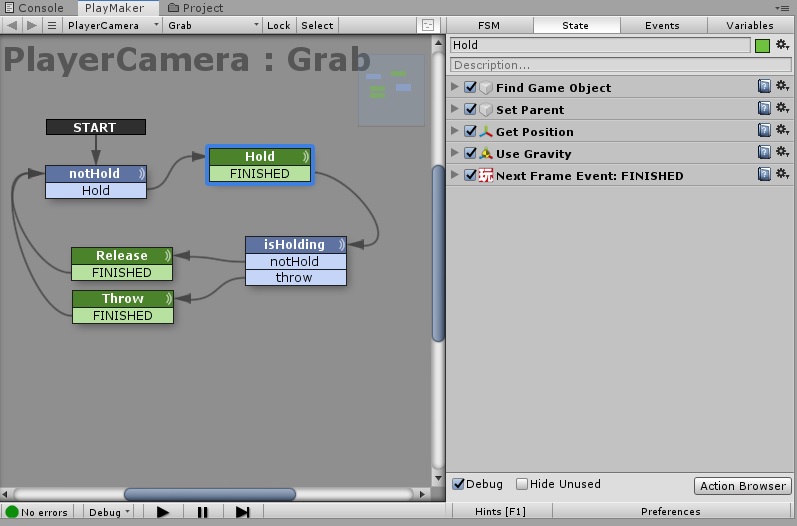Disable the Set Parent action checkbox

click(x=470, y=109)
